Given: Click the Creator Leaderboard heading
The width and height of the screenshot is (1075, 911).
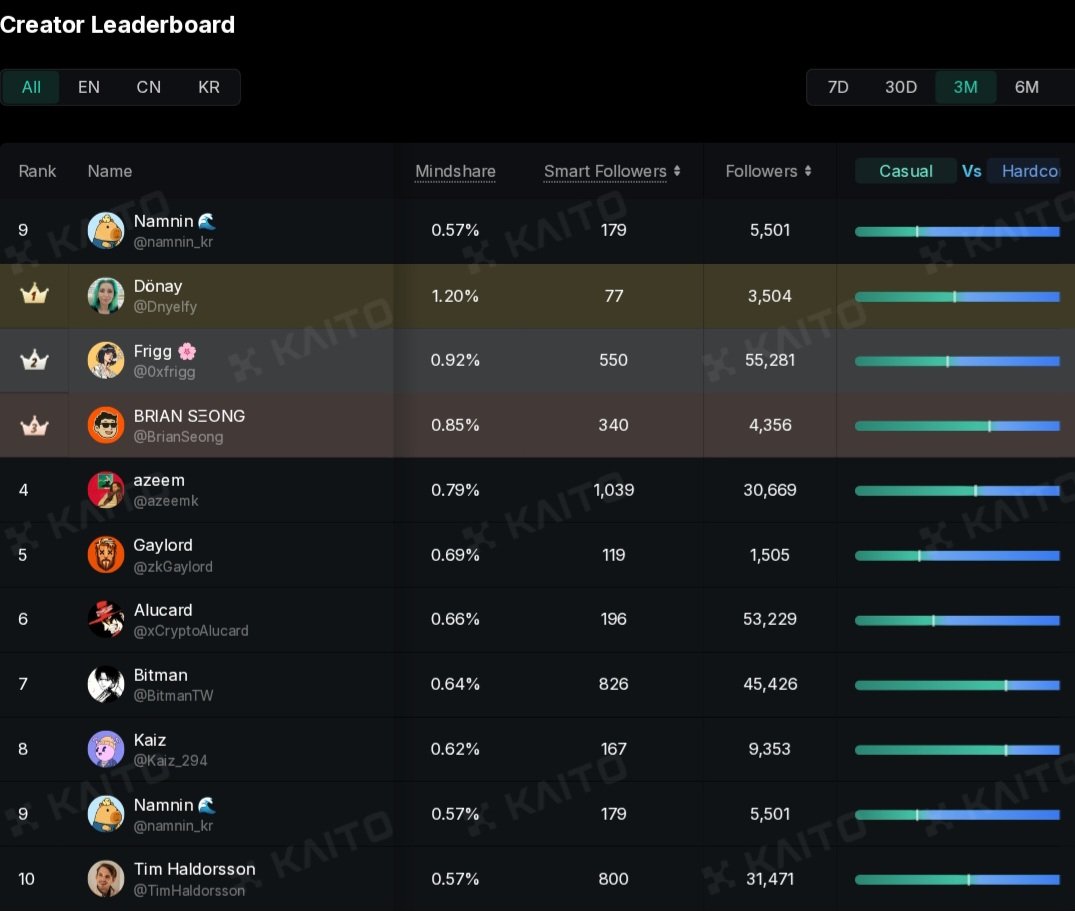Looking at the screenshot, I should (117, 25).
